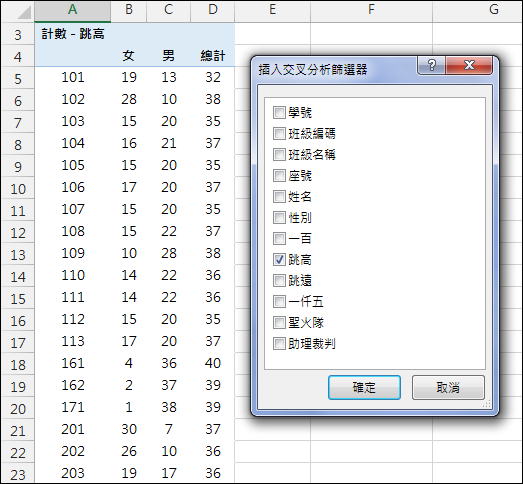Enable the 座號 checkbox
Viewport: 523px width, 484px height.
point(279,175)
